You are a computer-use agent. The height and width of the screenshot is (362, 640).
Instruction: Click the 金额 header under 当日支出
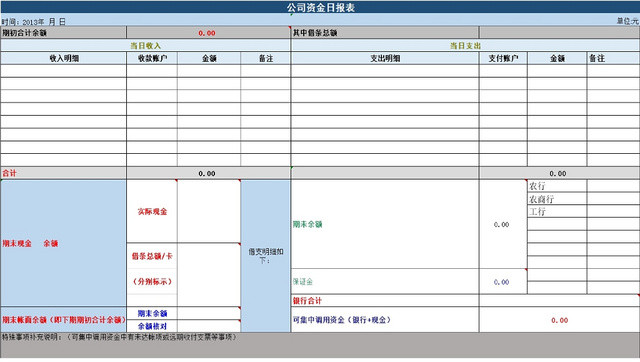point(557,58)
